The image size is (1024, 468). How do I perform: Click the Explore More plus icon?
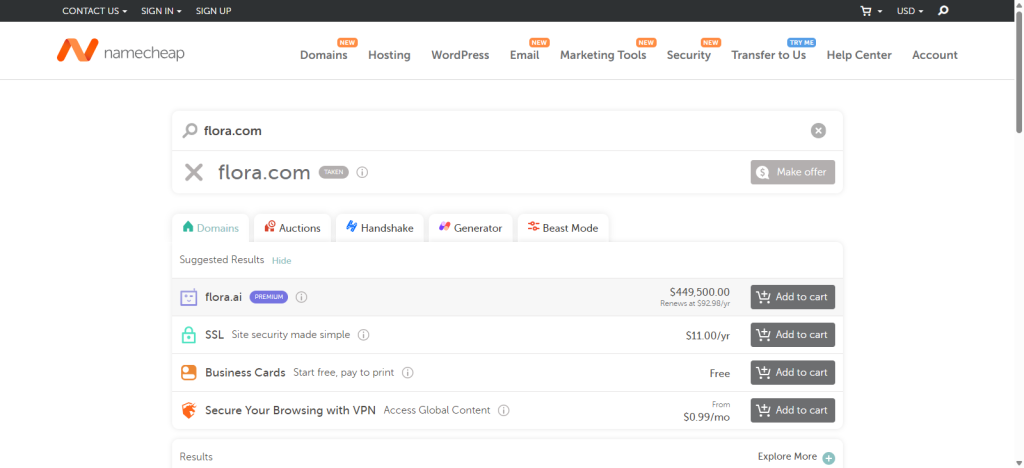point(829,458)
